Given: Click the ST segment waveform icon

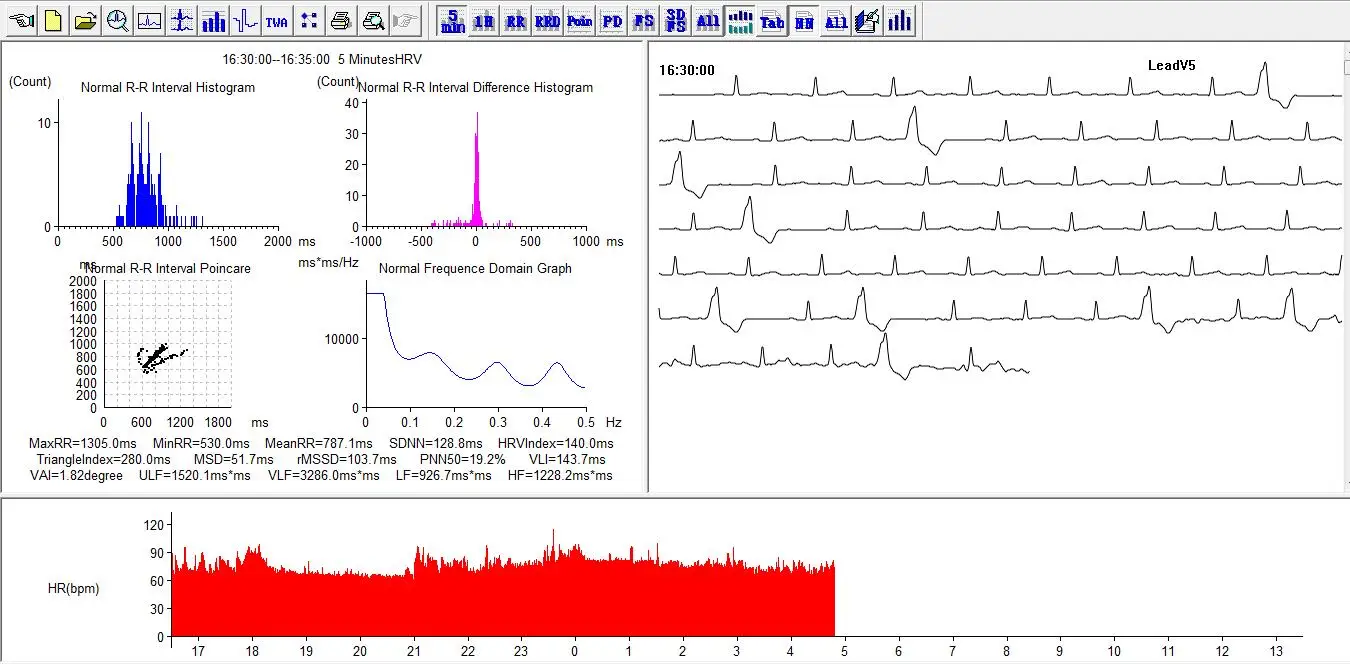Looking at the screenshot, I should tap(246, 20).
